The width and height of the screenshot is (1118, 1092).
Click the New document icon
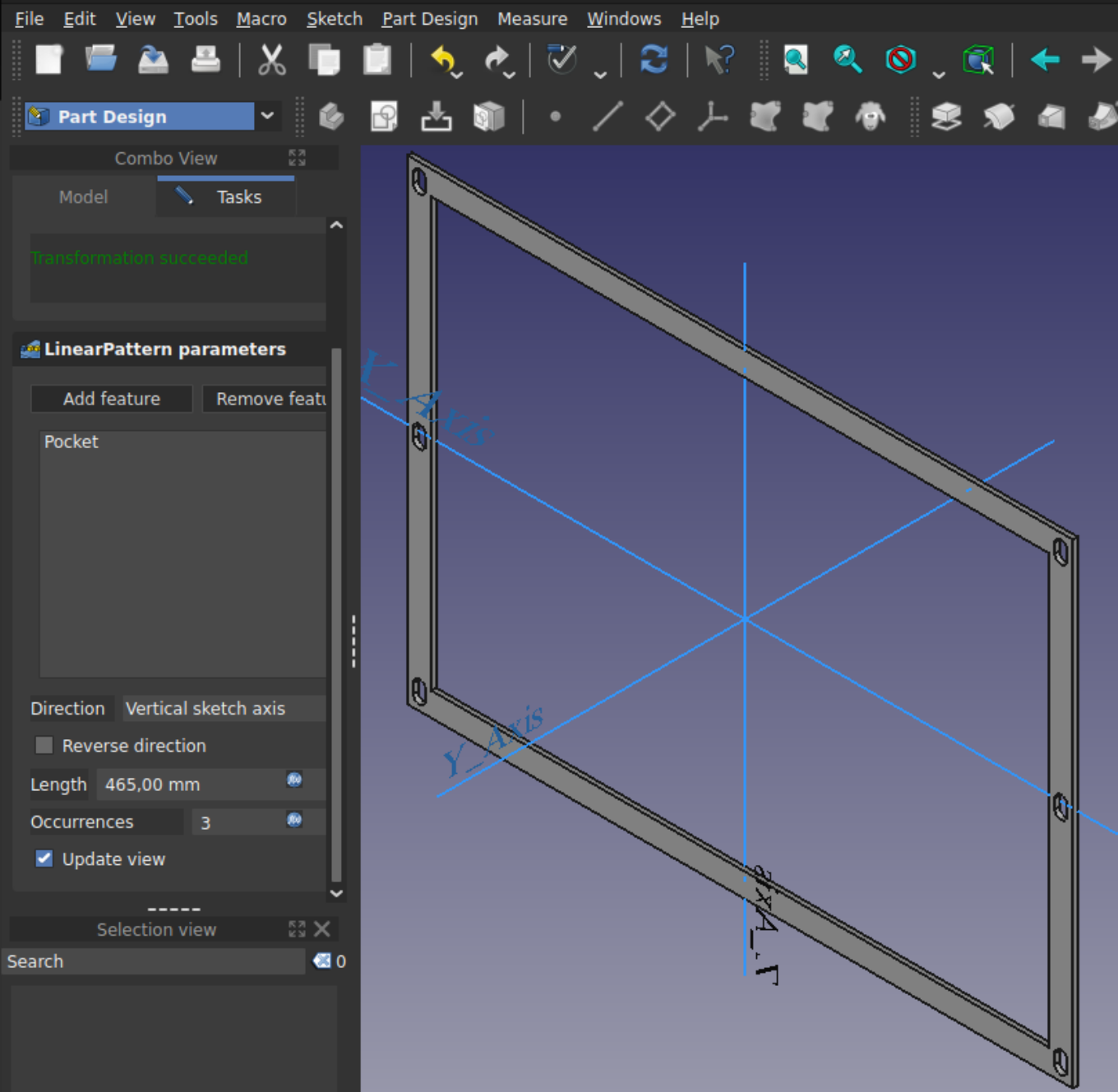pyautogui.click(x=49, y=60)
